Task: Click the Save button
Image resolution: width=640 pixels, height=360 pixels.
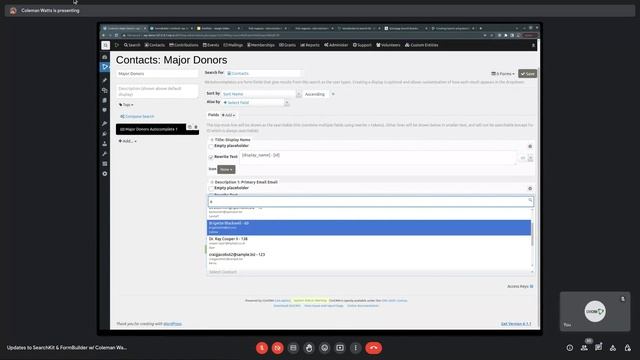Action: click(x=527, y=74)
